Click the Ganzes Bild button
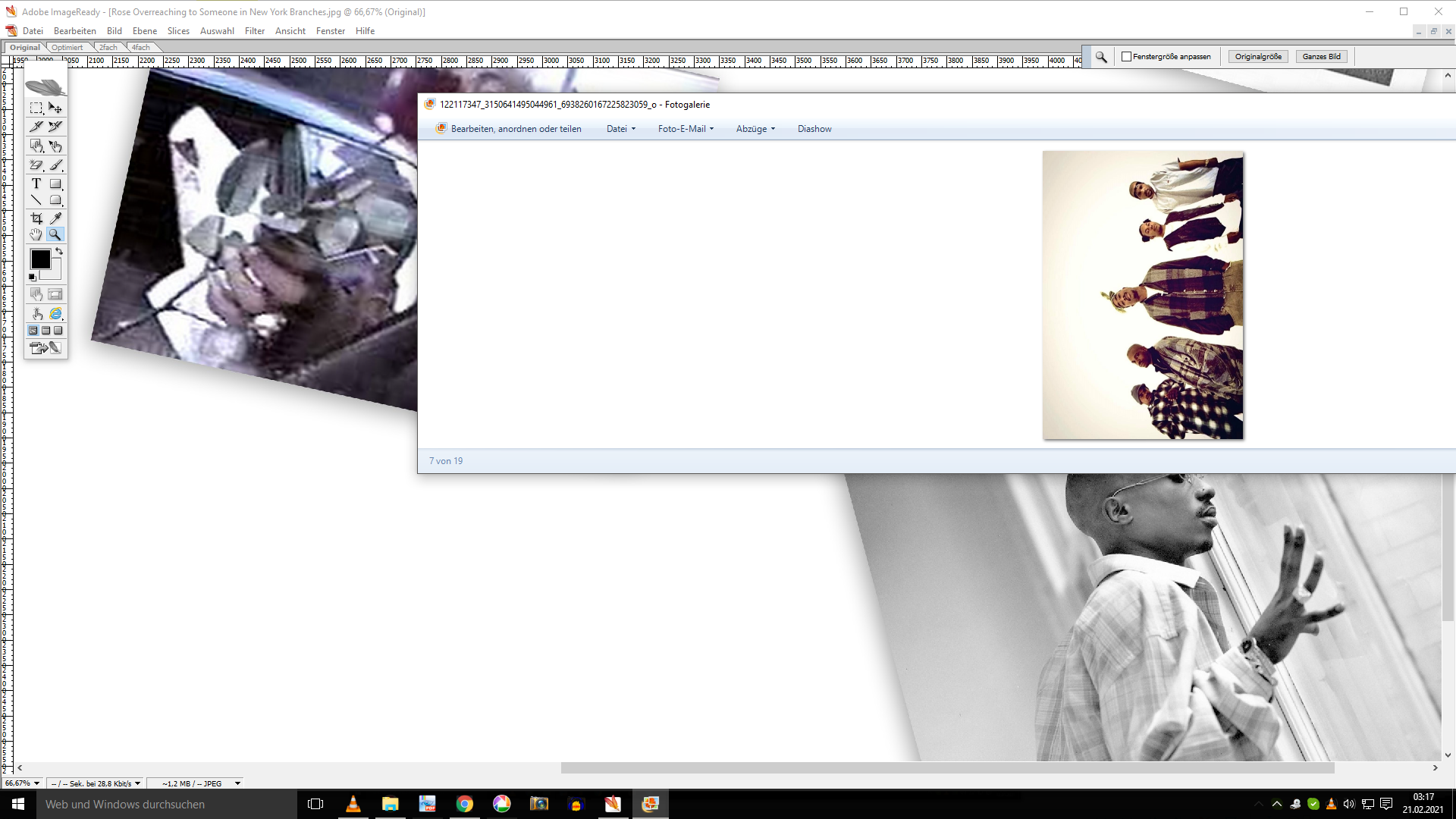 (x=1322, y=57)
